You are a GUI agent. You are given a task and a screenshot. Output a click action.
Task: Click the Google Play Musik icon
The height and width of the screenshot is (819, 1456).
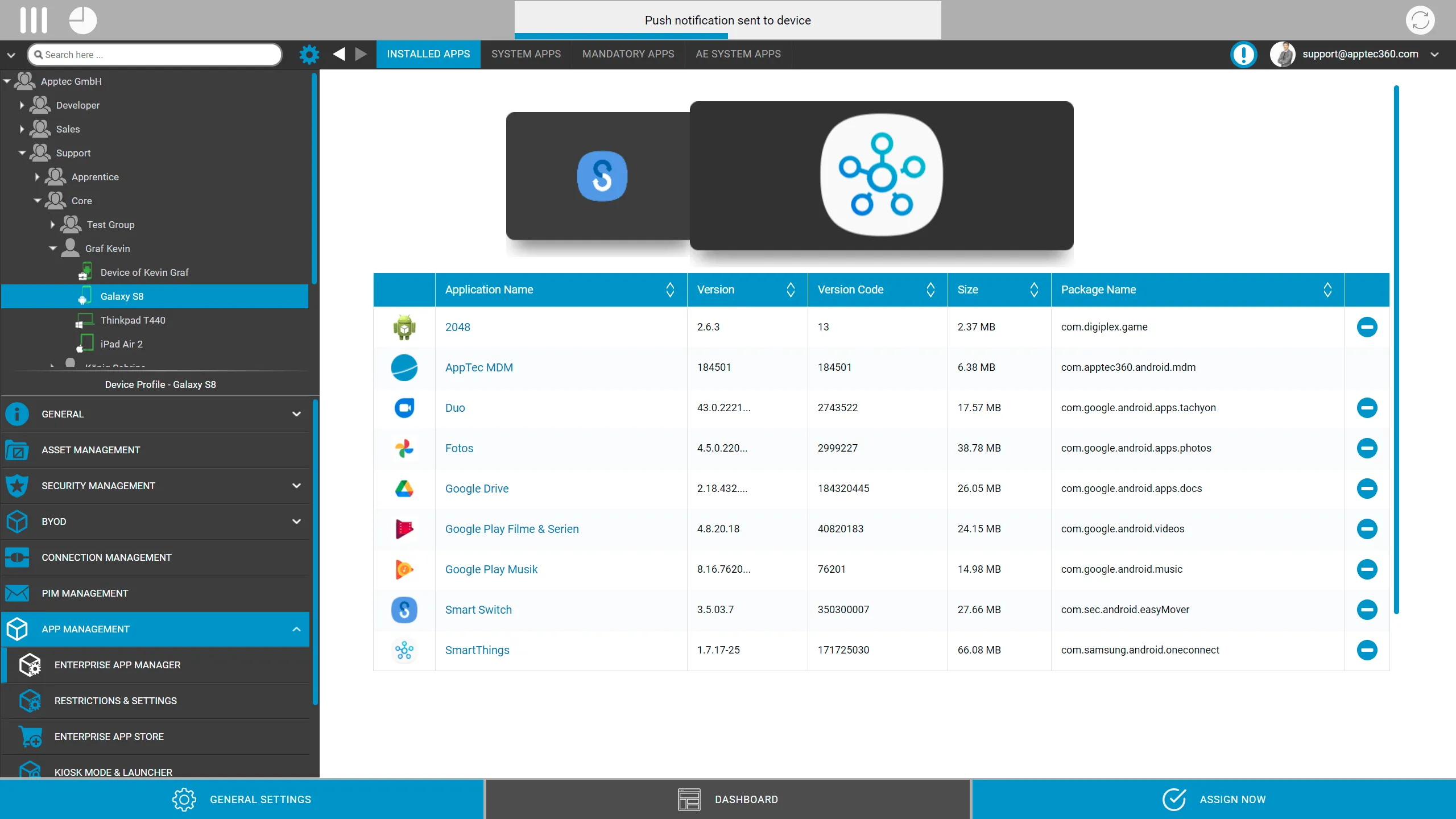(404, 569)
